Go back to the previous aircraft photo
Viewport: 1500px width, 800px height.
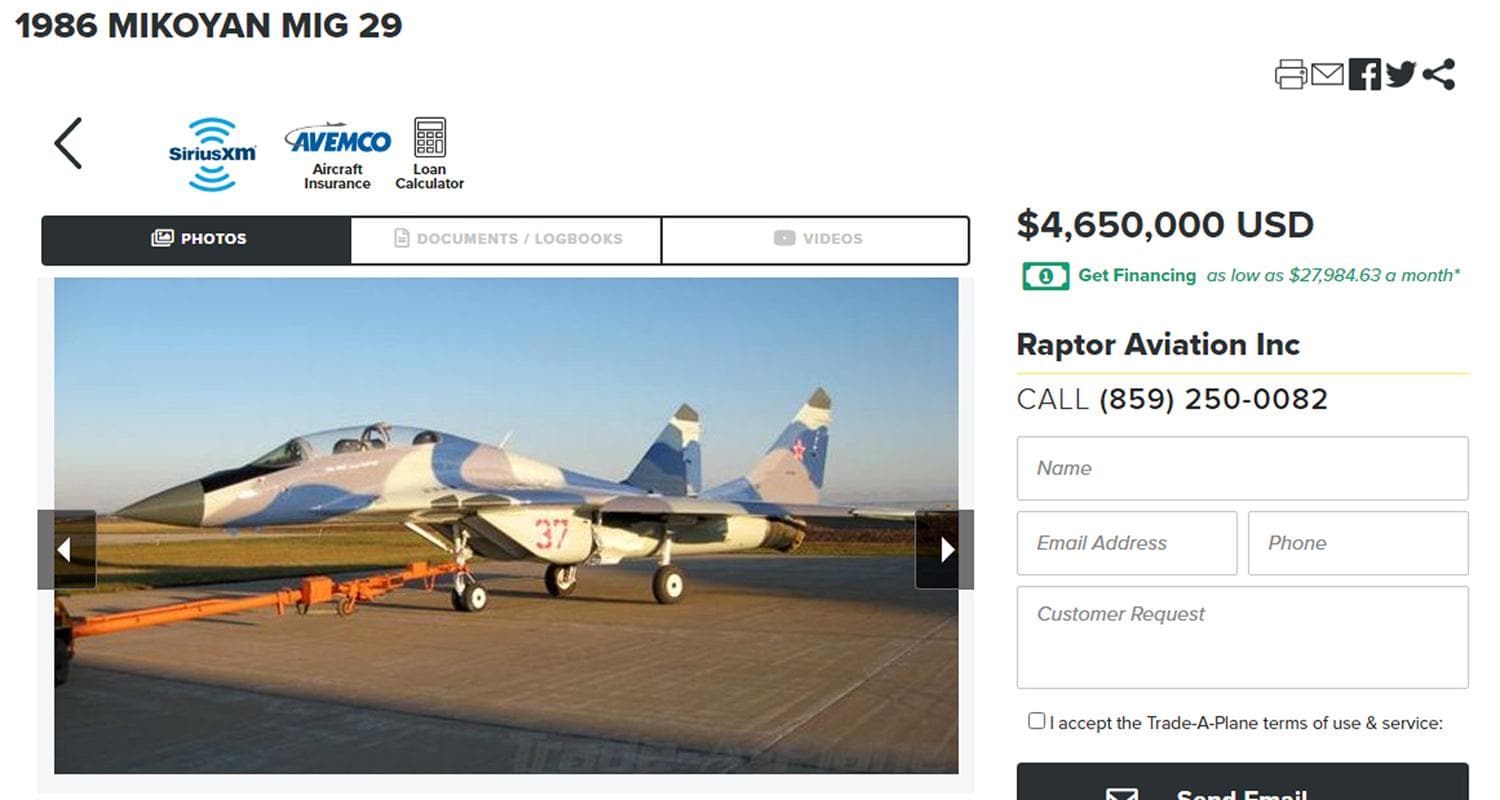pos(66,549)
